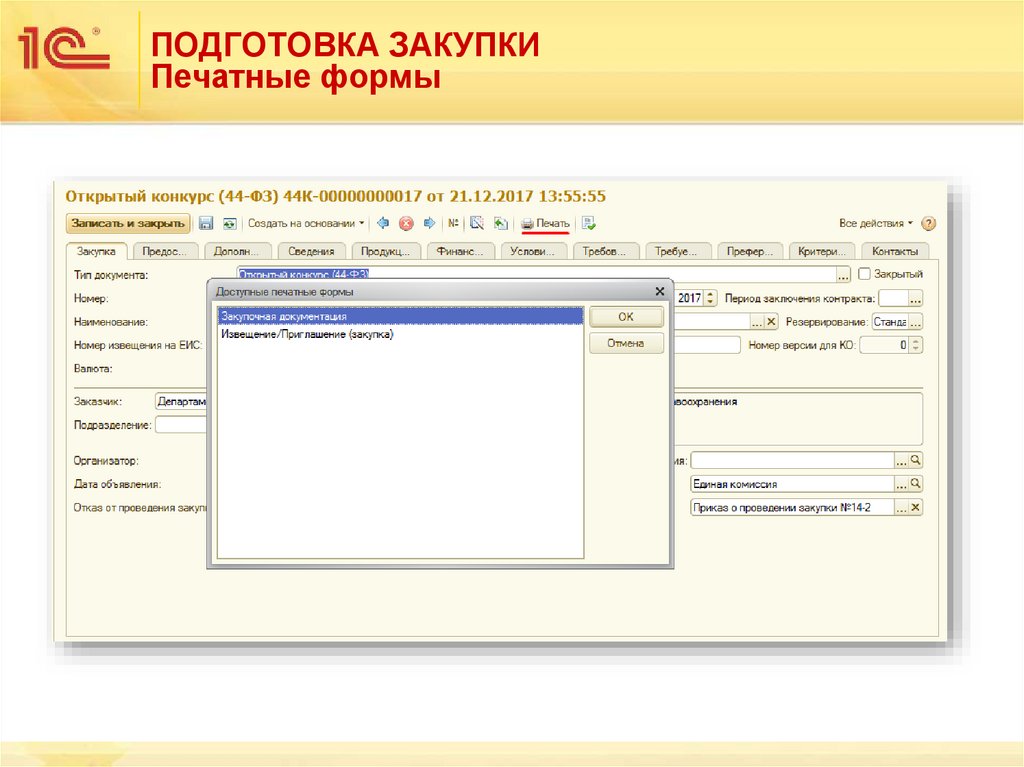Image resolution: width=1024 pixels, height=767 pixels.
Task: Increment Номер версии для КО with stepper arrow
Action: point(916,340)
